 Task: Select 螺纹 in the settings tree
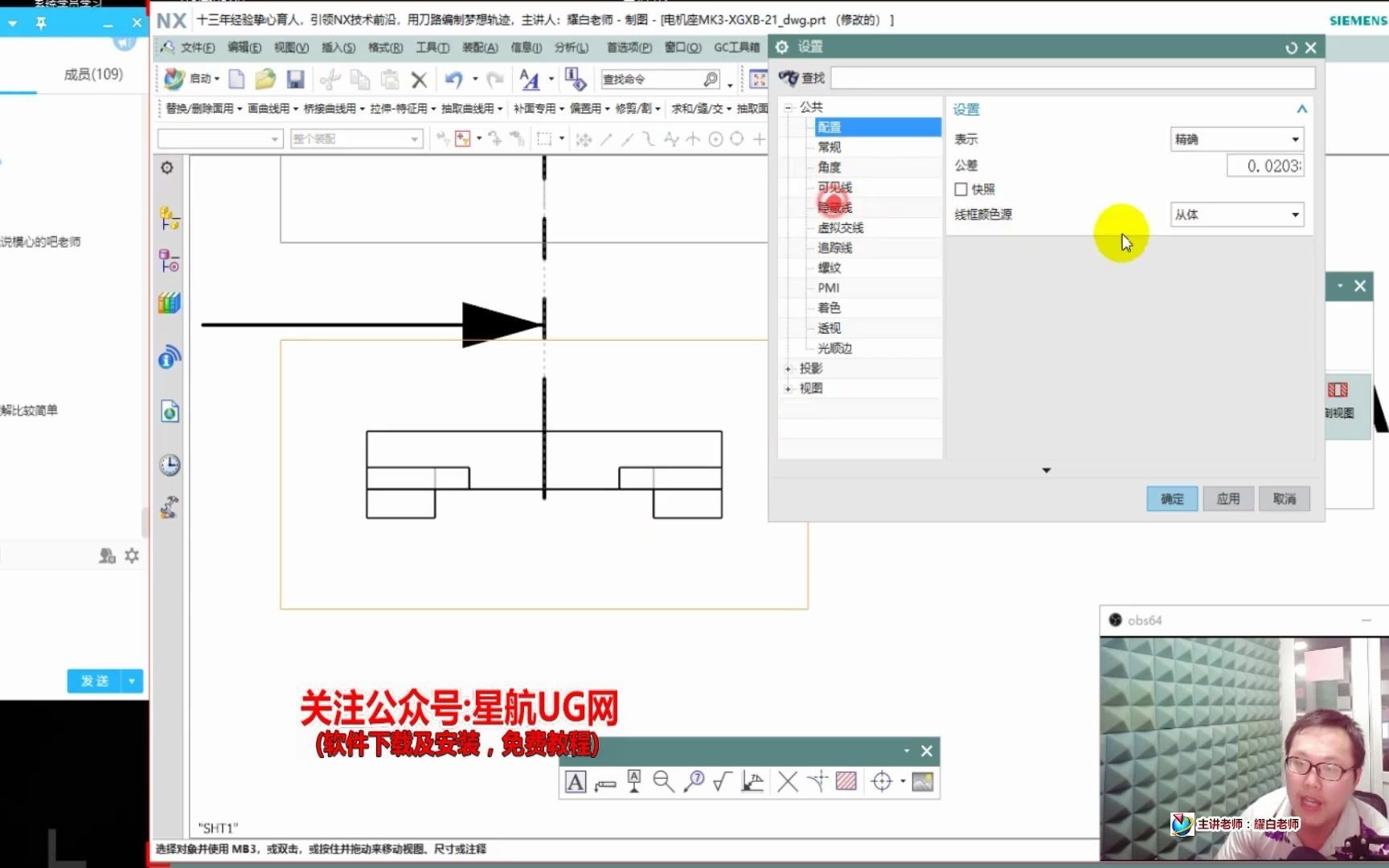[829, 268]
